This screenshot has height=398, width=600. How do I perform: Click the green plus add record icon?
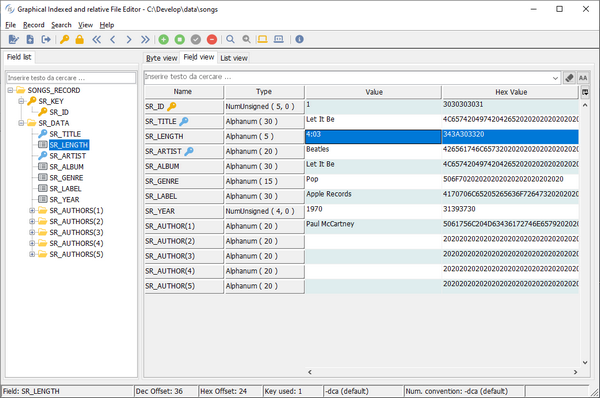(163, 39)
